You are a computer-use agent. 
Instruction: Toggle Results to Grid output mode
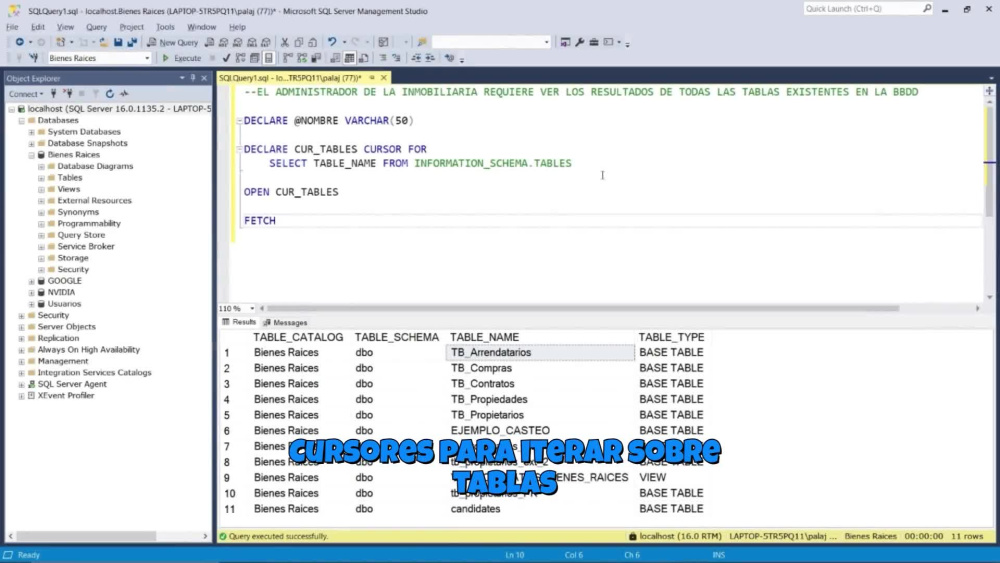pos(349,58)
